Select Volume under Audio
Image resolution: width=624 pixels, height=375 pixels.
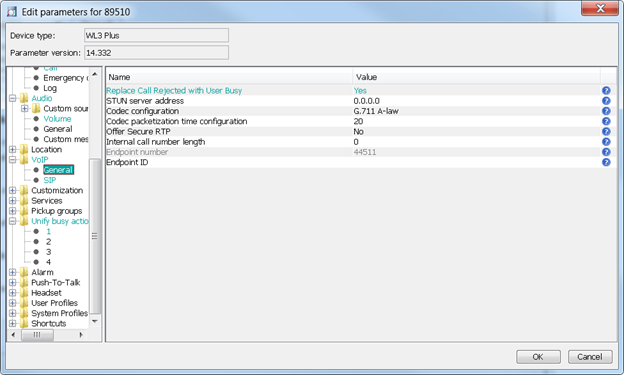pyautogui.click(x=57, y=119)
